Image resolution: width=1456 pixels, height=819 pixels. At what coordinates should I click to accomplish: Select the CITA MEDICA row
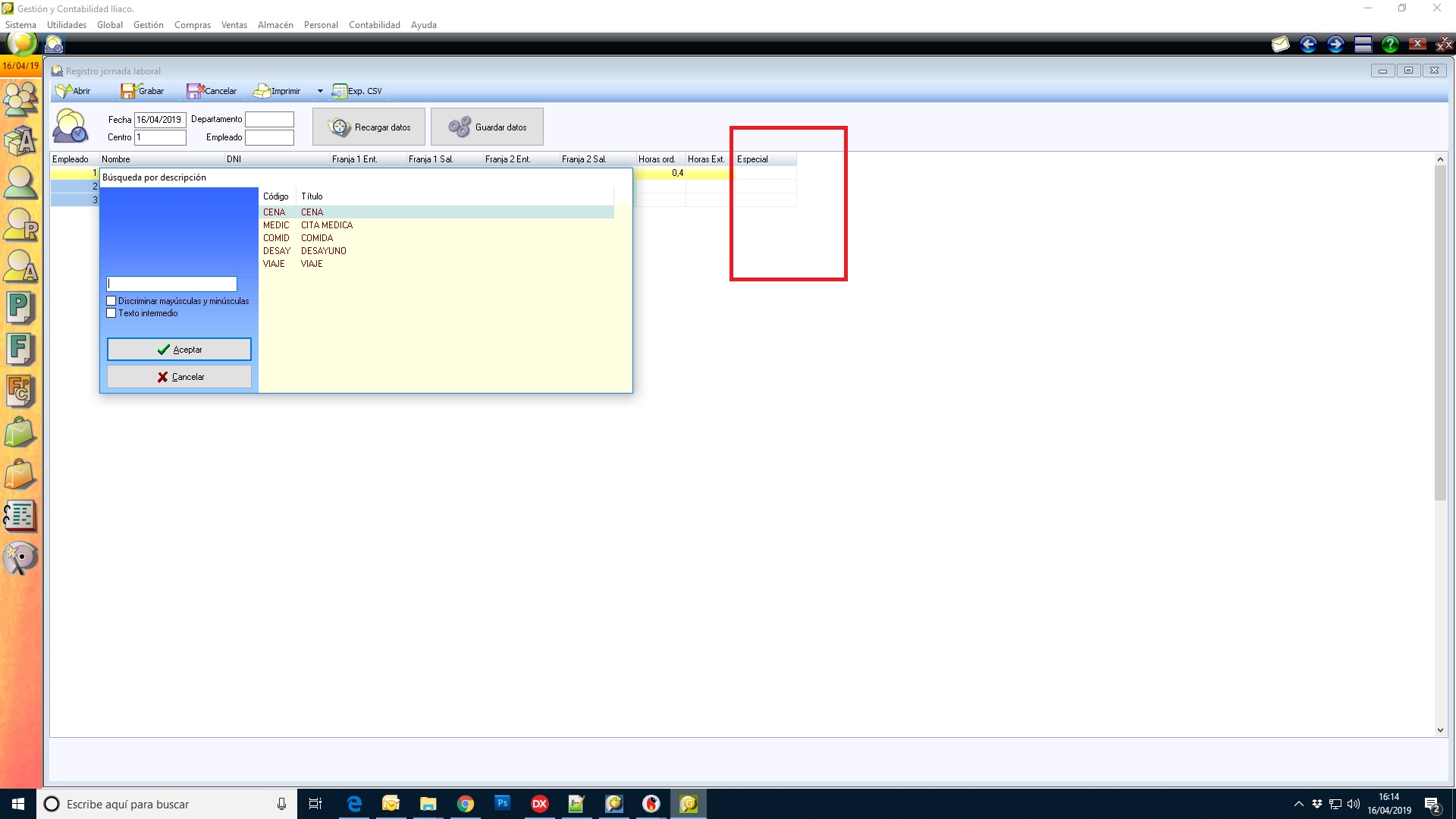pyautogui.click(x=437, y=225)
